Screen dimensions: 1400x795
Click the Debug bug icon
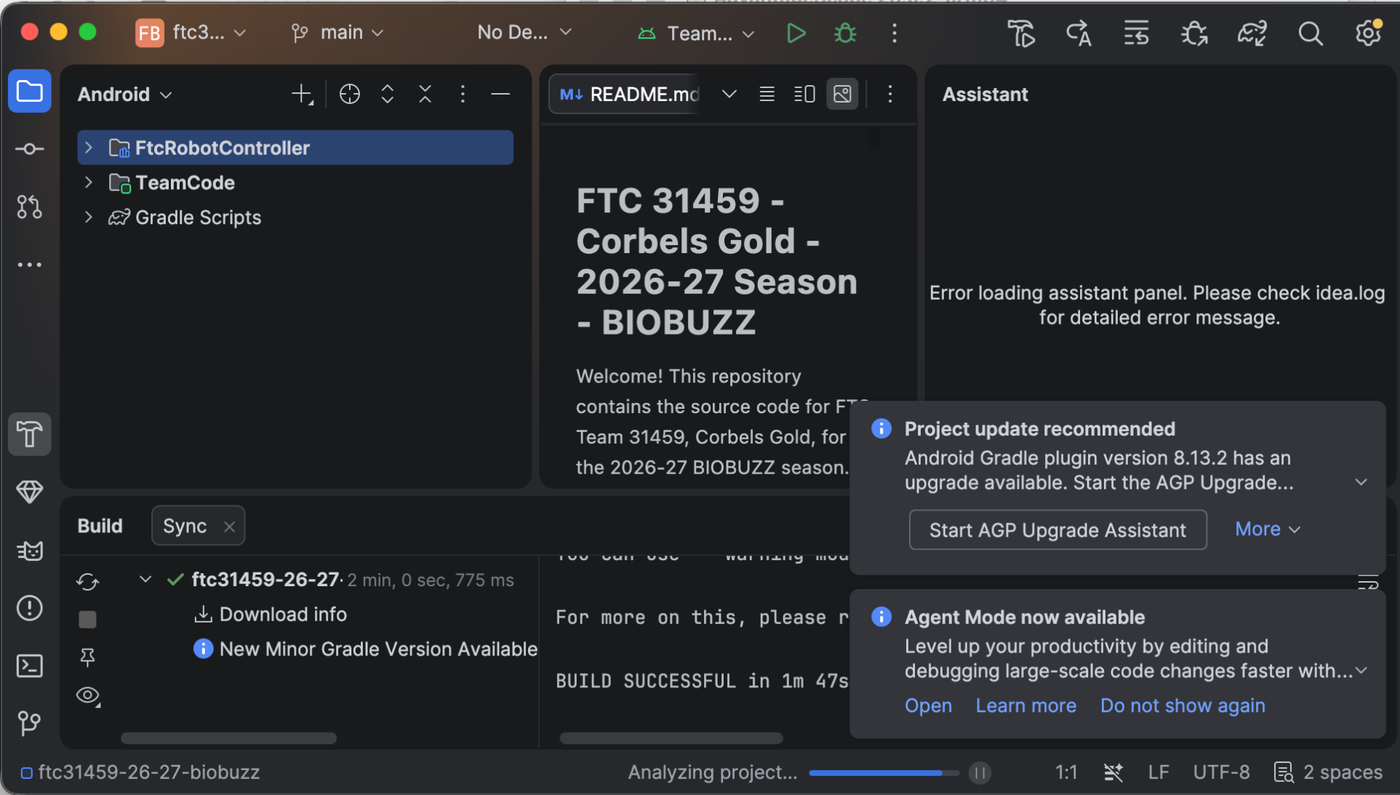[x=845, y=33]
